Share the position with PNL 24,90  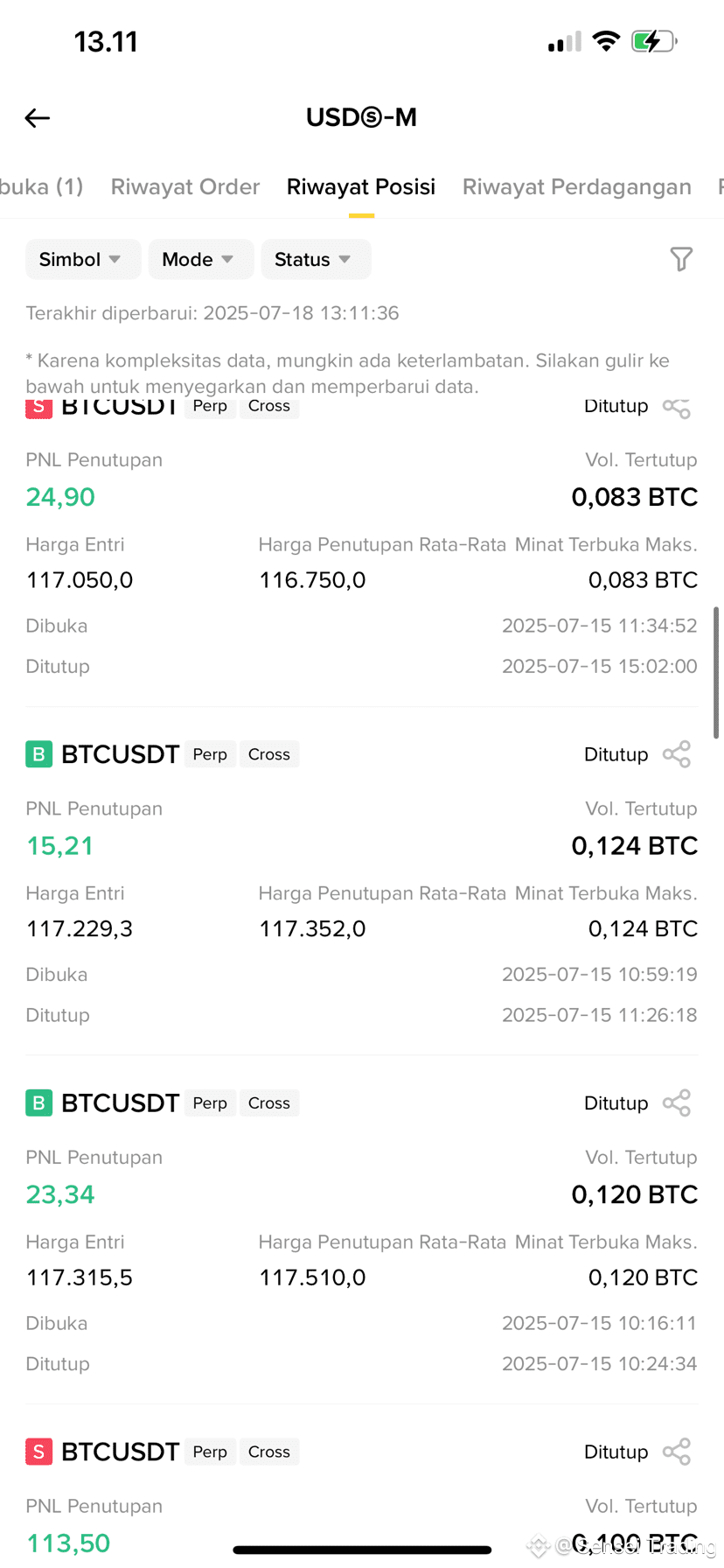[677, 407]
